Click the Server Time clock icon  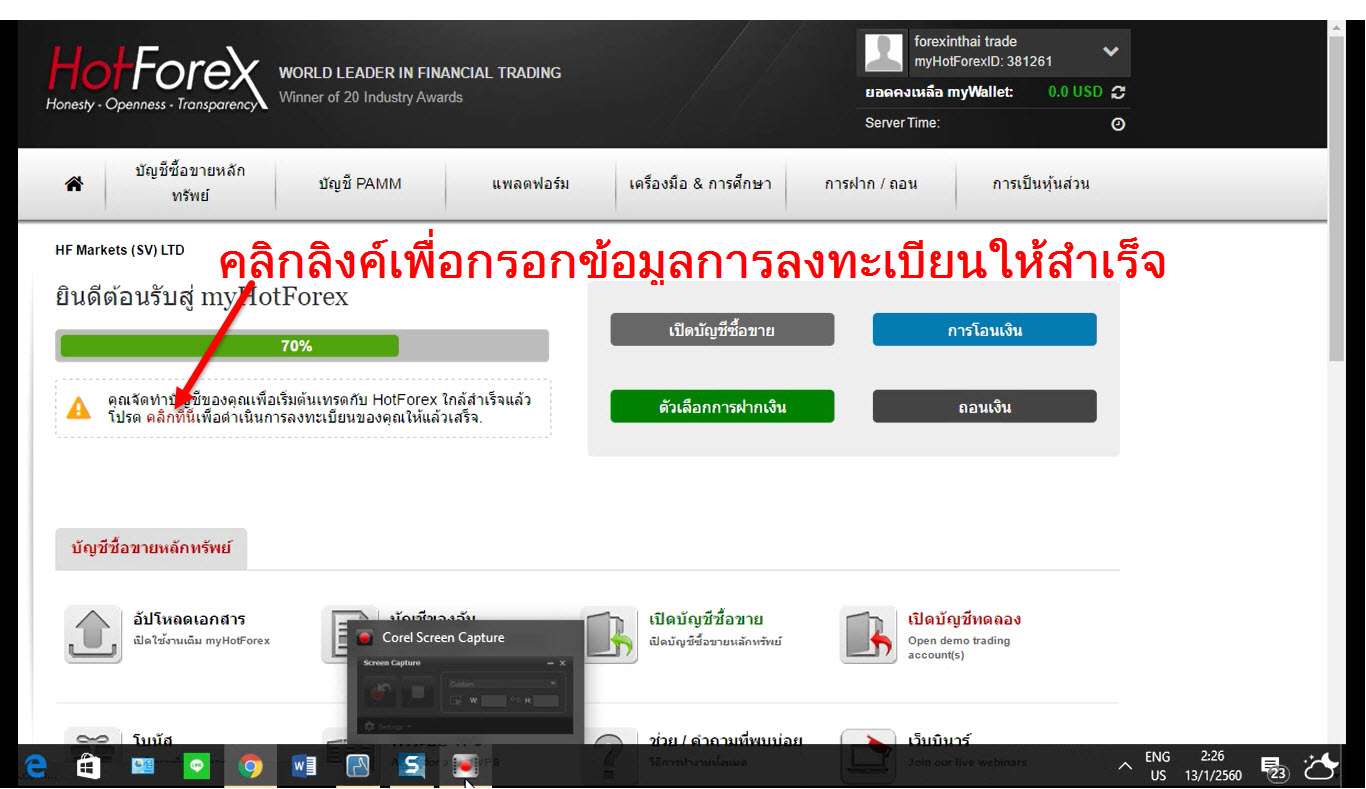(x=1118, y=124)
